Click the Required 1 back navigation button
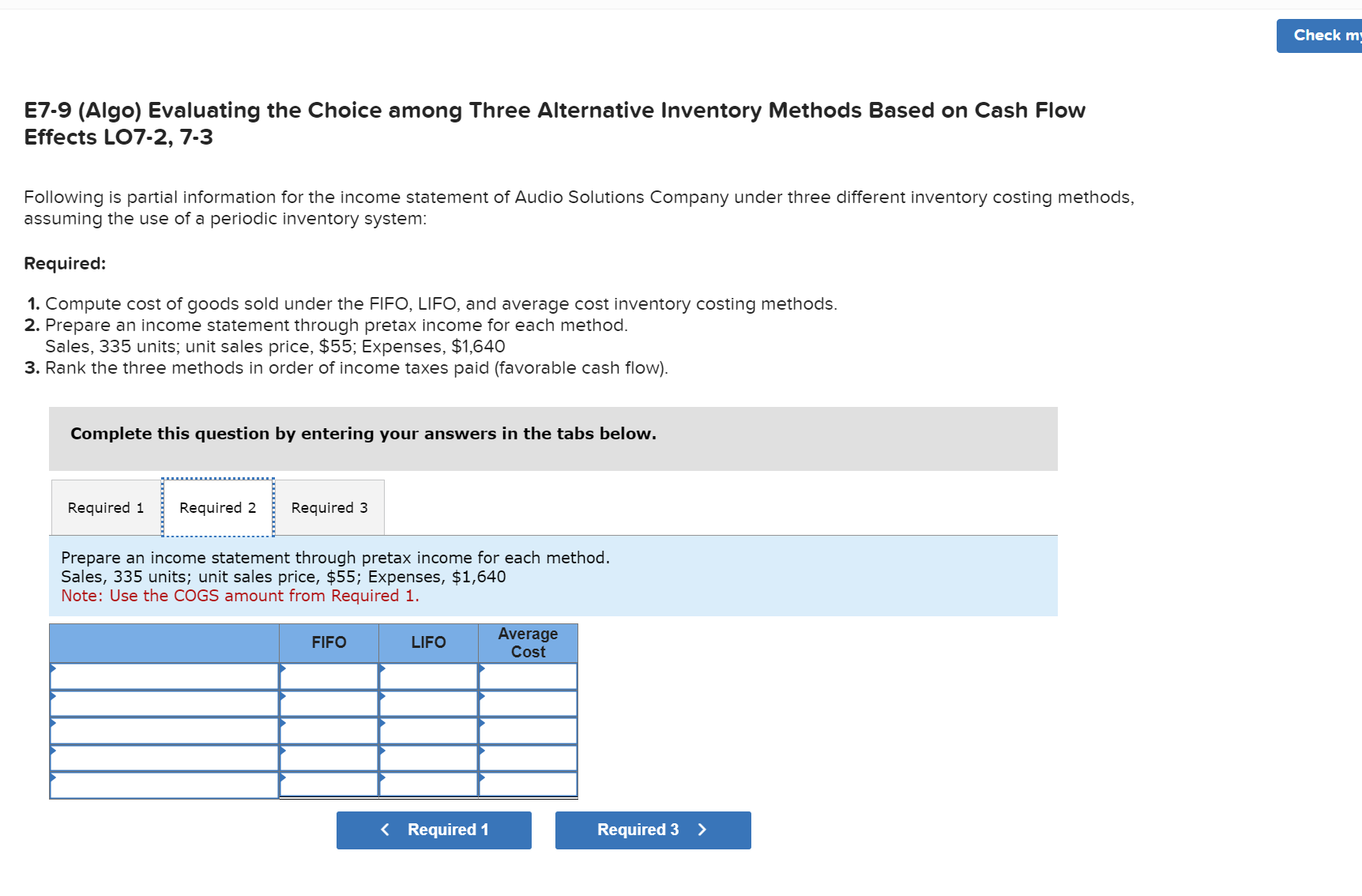The height and width of the screenshot is (896, 1362). (434, 830)
